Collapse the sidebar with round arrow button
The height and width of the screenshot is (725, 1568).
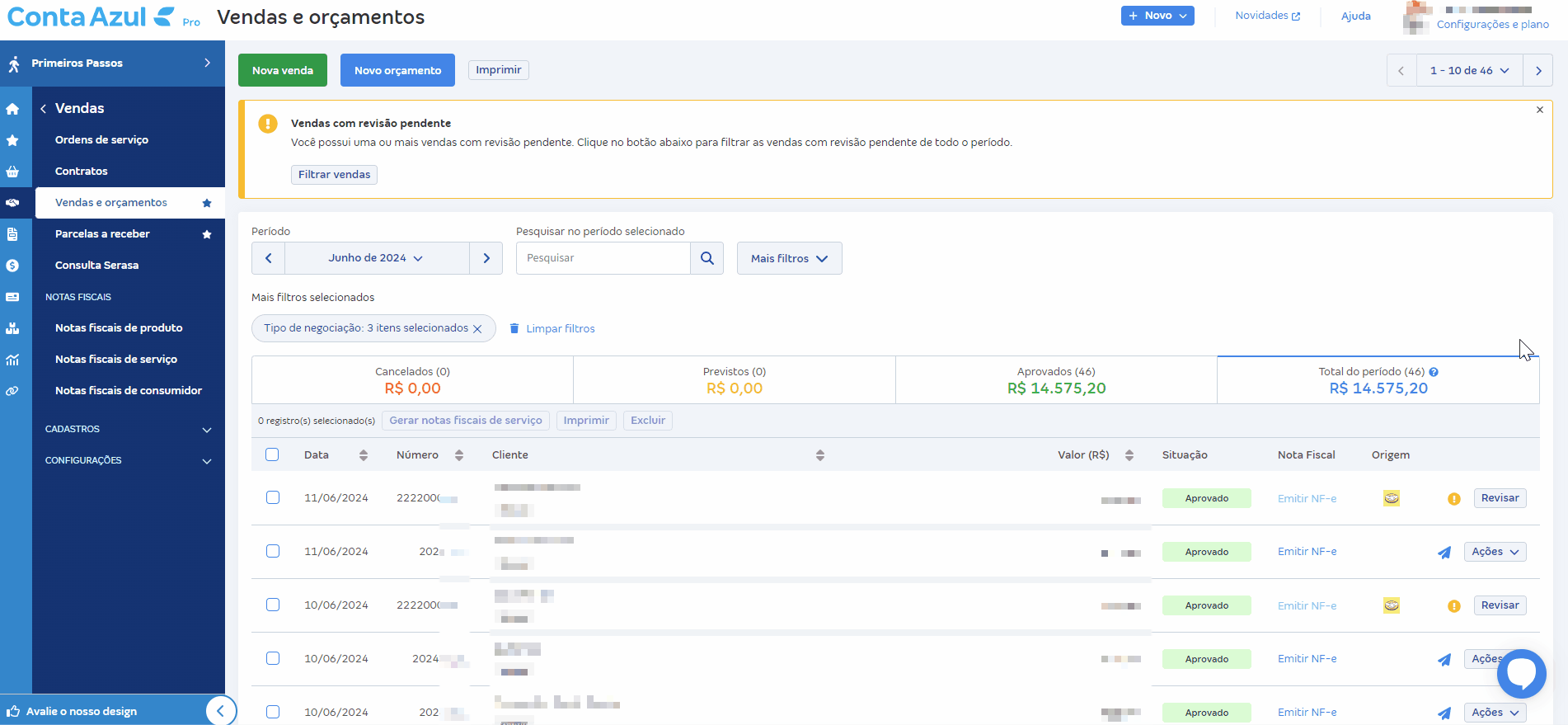[220, 711]
